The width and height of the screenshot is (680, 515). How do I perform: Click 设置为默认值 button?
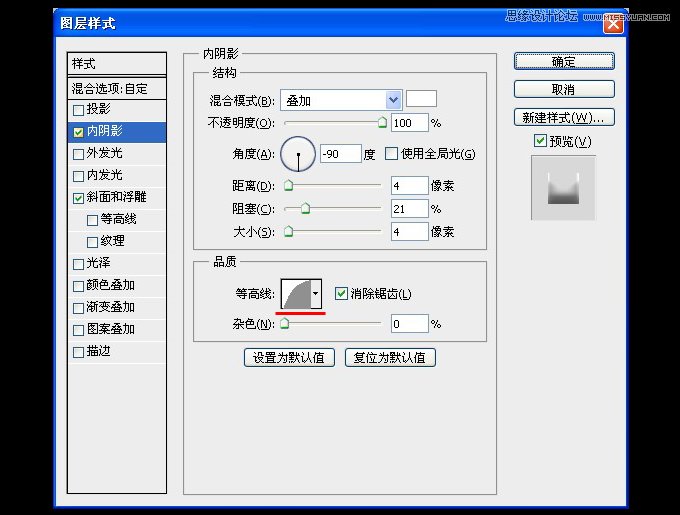click(x=289, y=358)
